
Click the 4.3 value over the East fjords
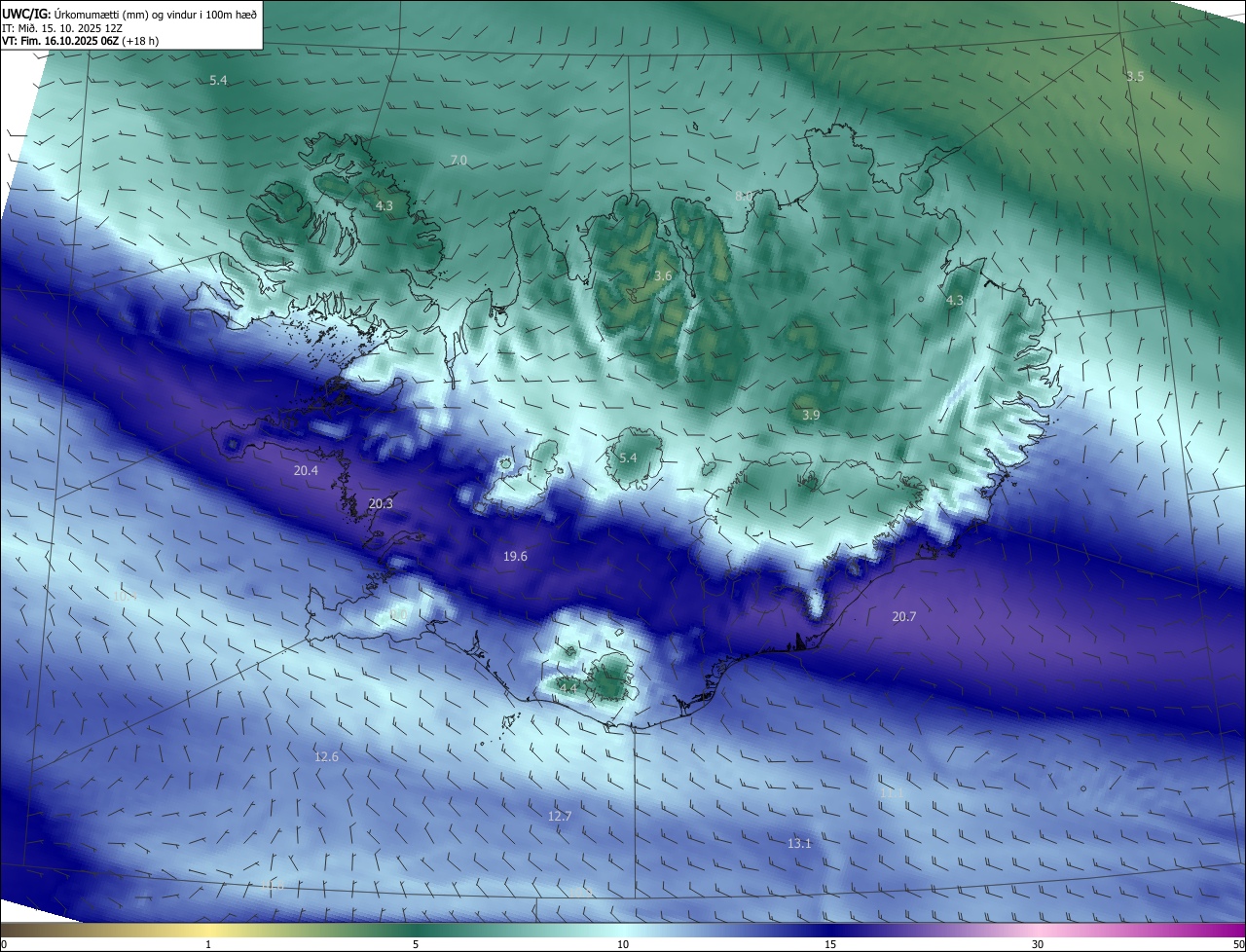pyautogui.click(x=955, y=300)
